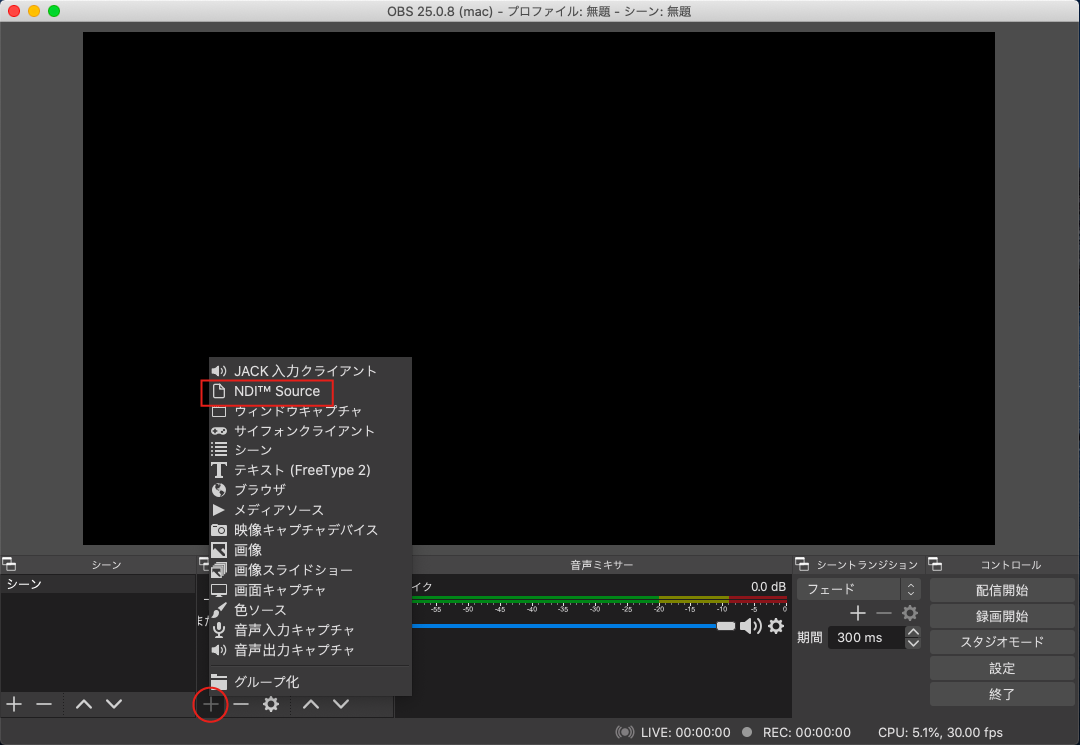Select シーン in the scenes list
The image size is (1080, 745).
tap(98, 584)
